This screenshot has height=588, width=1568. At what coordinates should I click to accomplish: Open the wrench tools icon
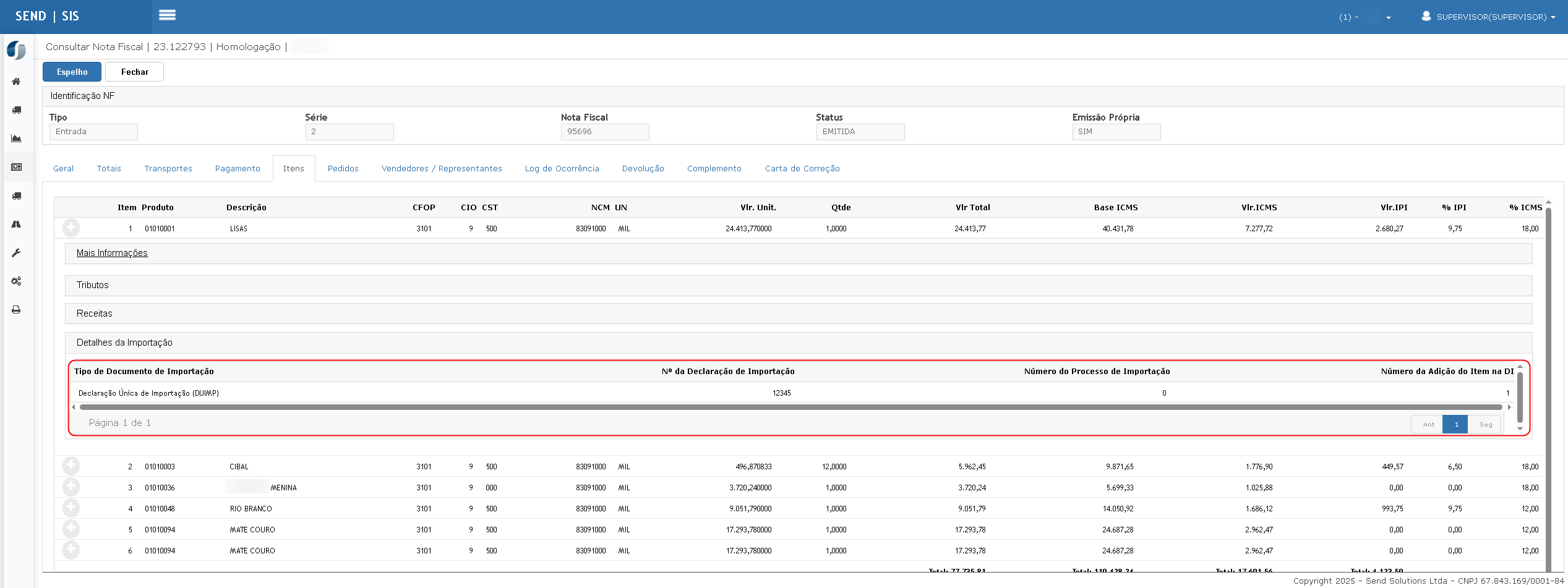pyautogui.click(x=16, y=253)
